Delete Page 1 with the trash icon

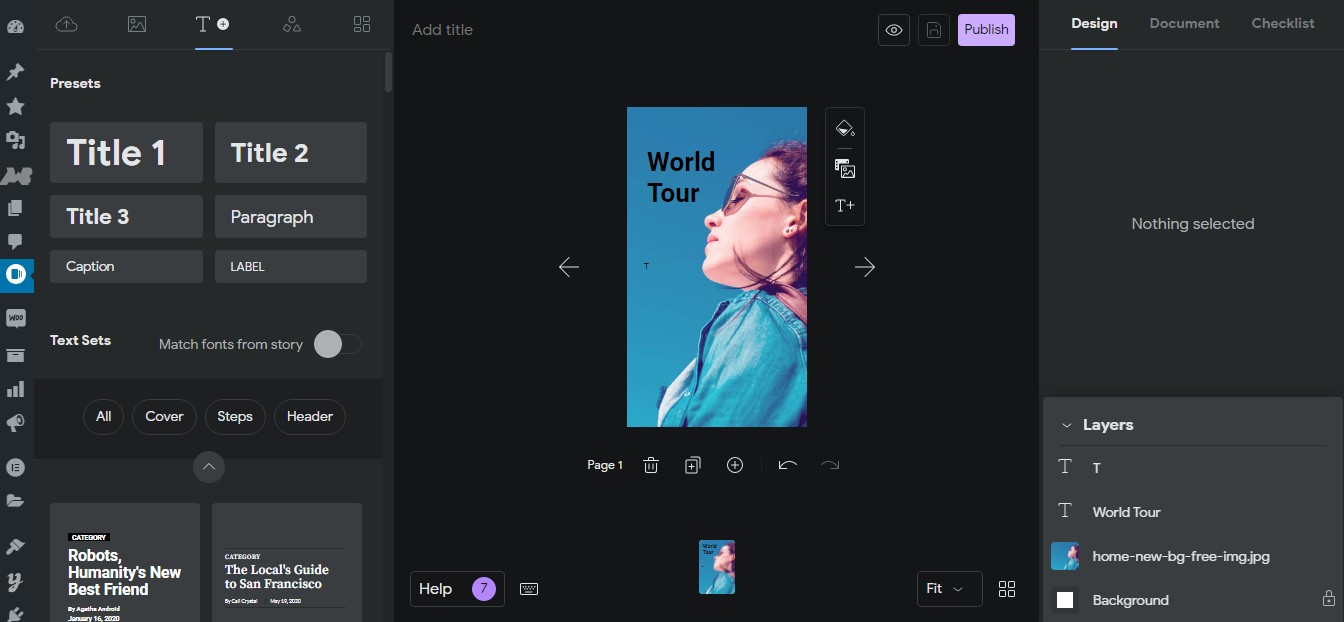(650, 464)
